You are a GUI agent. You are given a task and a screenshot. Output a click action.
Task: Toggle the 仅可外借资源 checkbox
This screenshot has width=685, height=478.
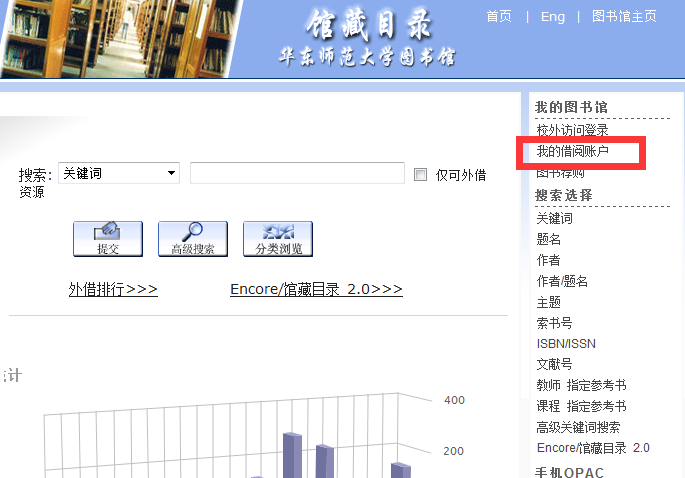click(420, 174)
